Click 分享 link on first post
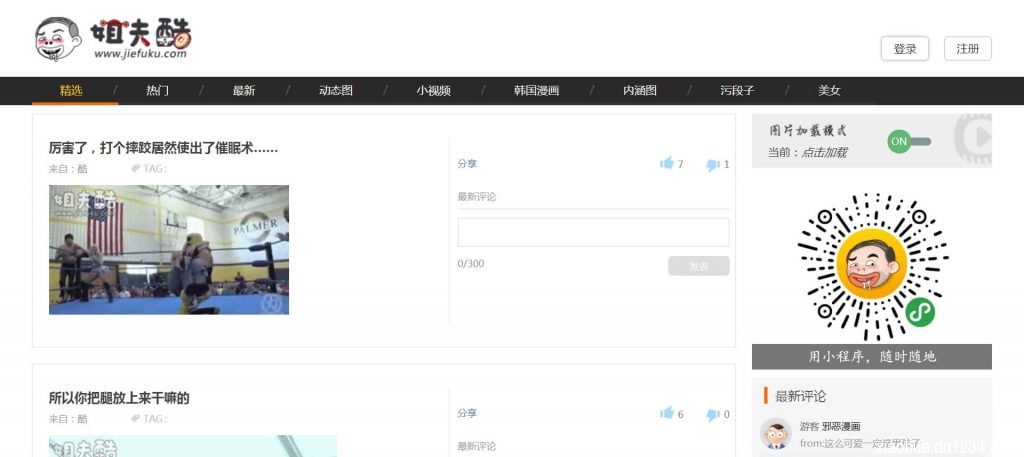This screenshot has height=457, width=1024. 467,164
